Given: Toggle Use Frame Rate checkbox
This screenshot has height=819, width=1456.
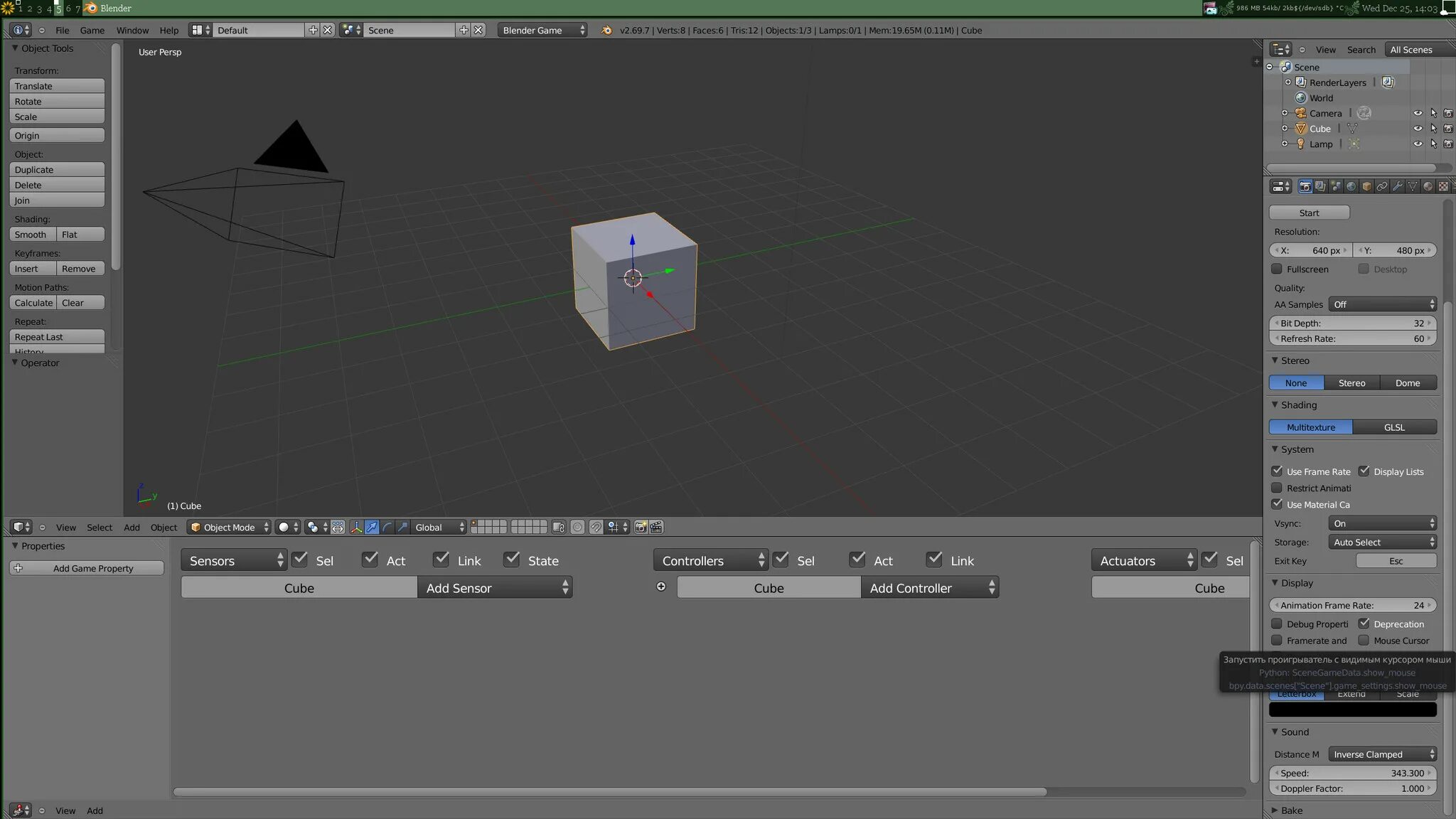Looking at the screenshot, I should click(1278, 471).
